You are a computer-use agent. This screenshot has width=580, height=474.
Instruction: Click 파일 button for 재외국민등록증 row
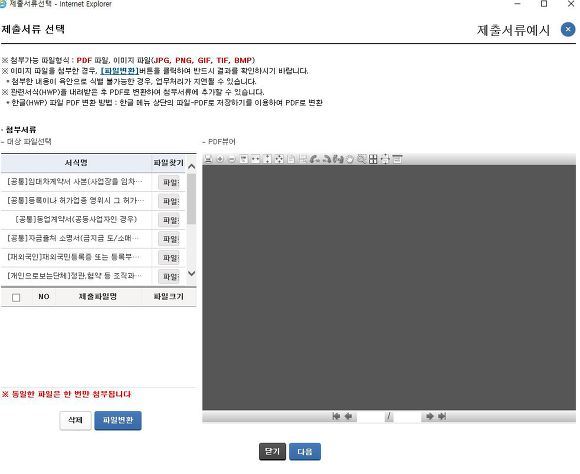(x=169, y=258)
